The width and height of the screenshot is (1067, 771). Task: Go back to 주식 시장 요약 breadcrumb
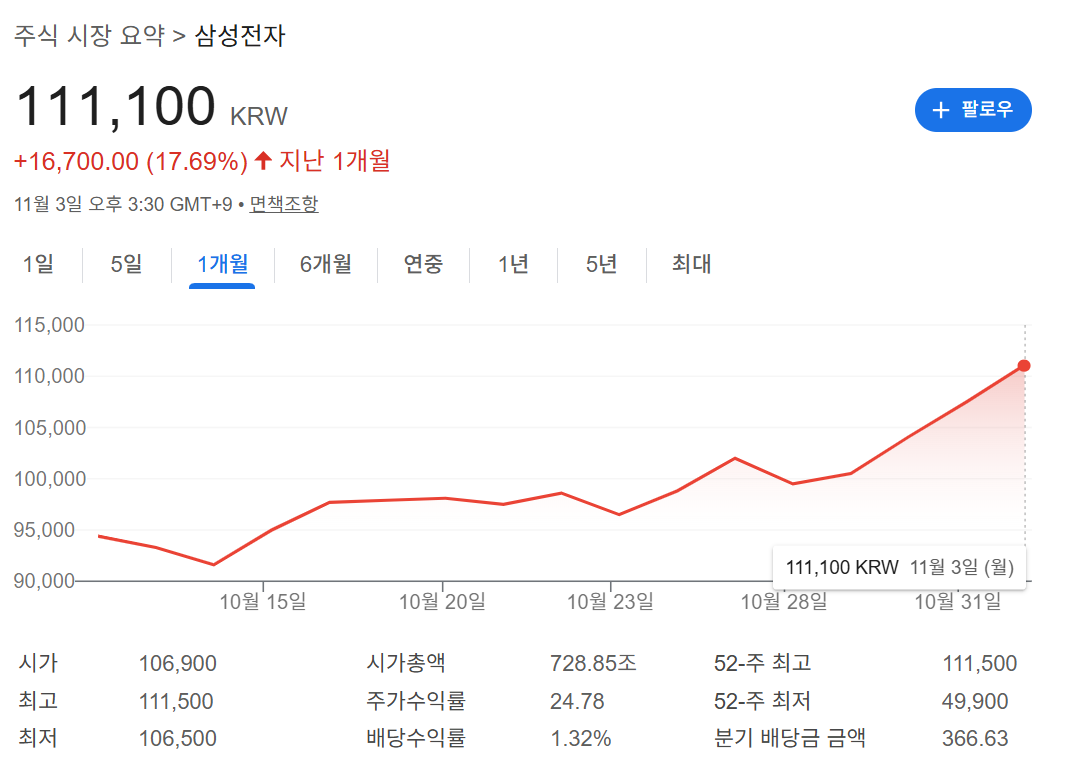click(89, 35)
